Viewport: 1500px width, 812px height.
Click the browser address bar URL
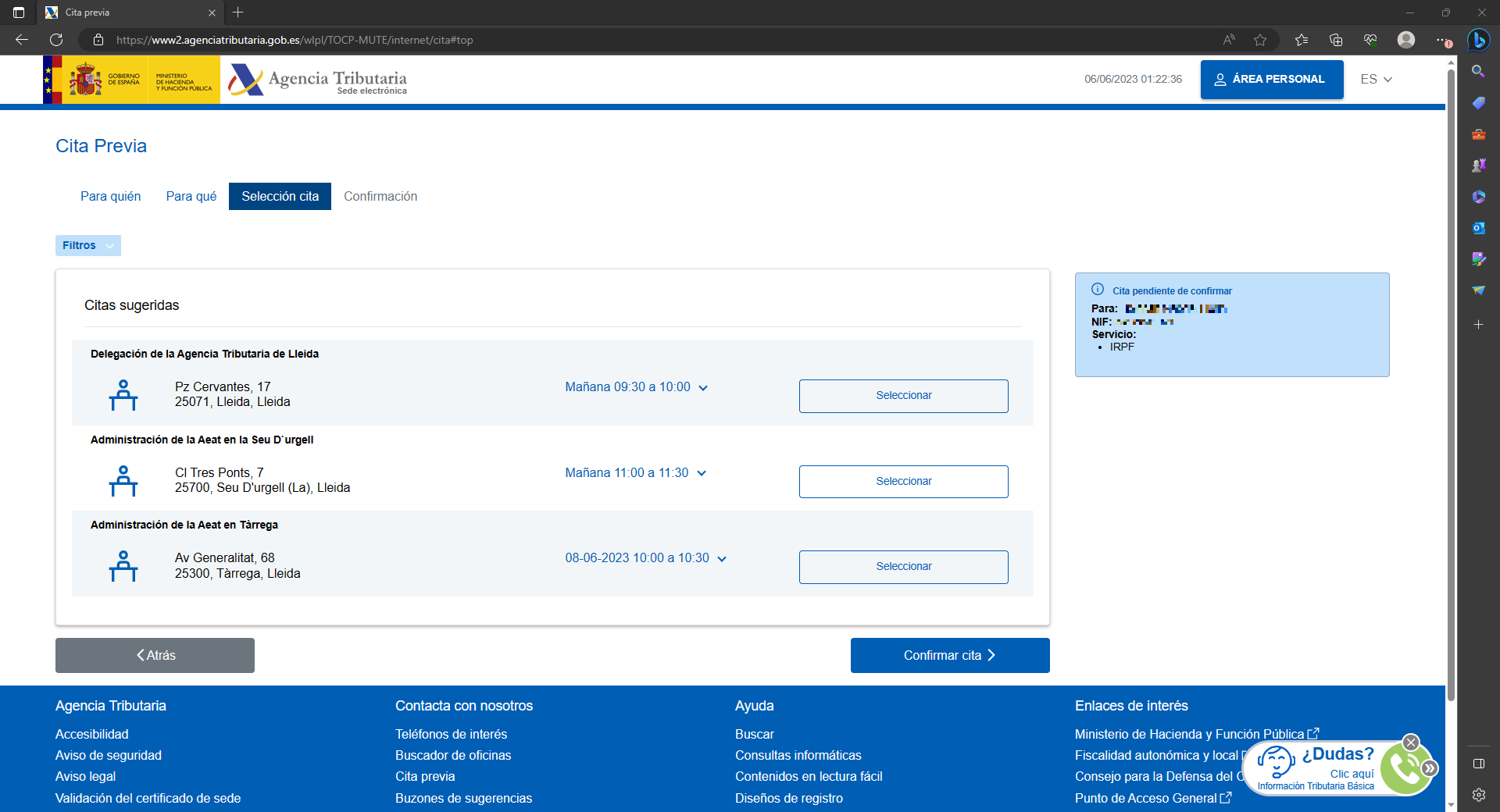[295, 40]
